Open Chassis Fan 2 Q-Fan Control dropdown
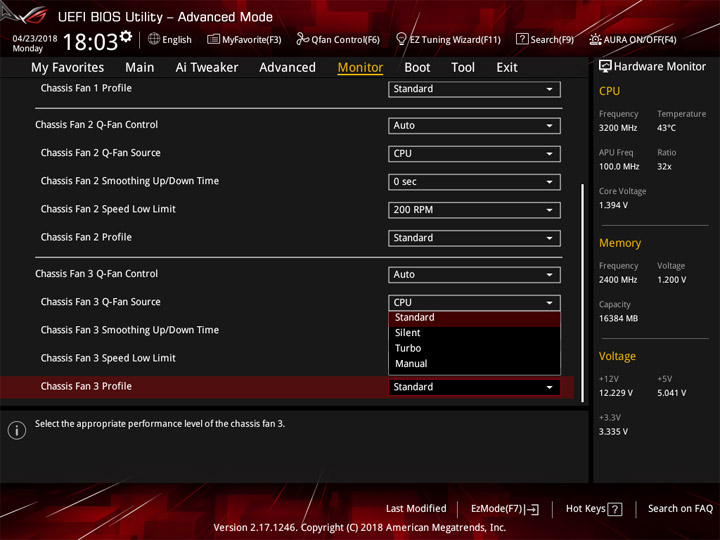The height and width of the screenshot is (540, 720). pos(474,126)
